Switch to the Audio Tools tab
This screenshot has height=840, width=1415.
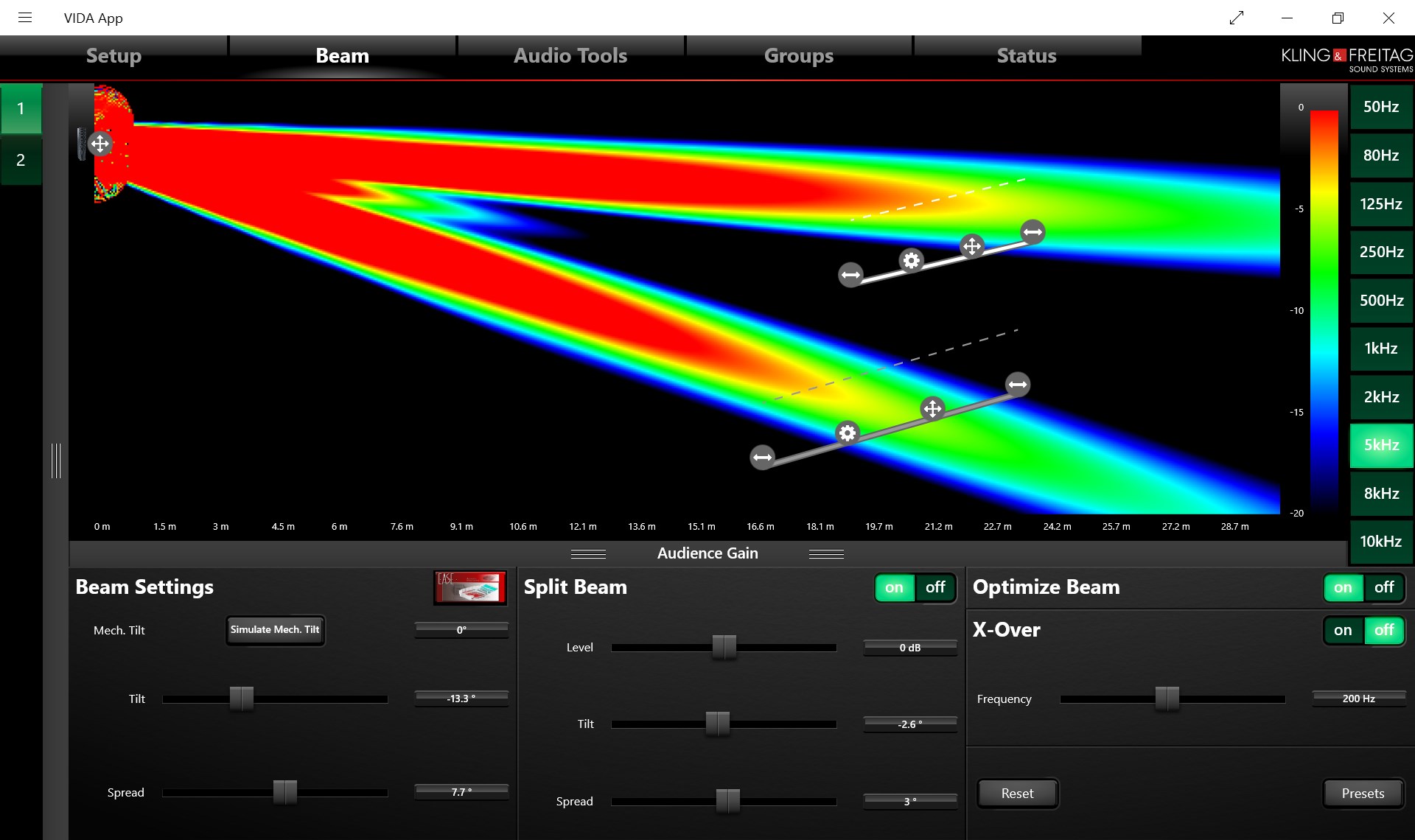pos(570,56)
